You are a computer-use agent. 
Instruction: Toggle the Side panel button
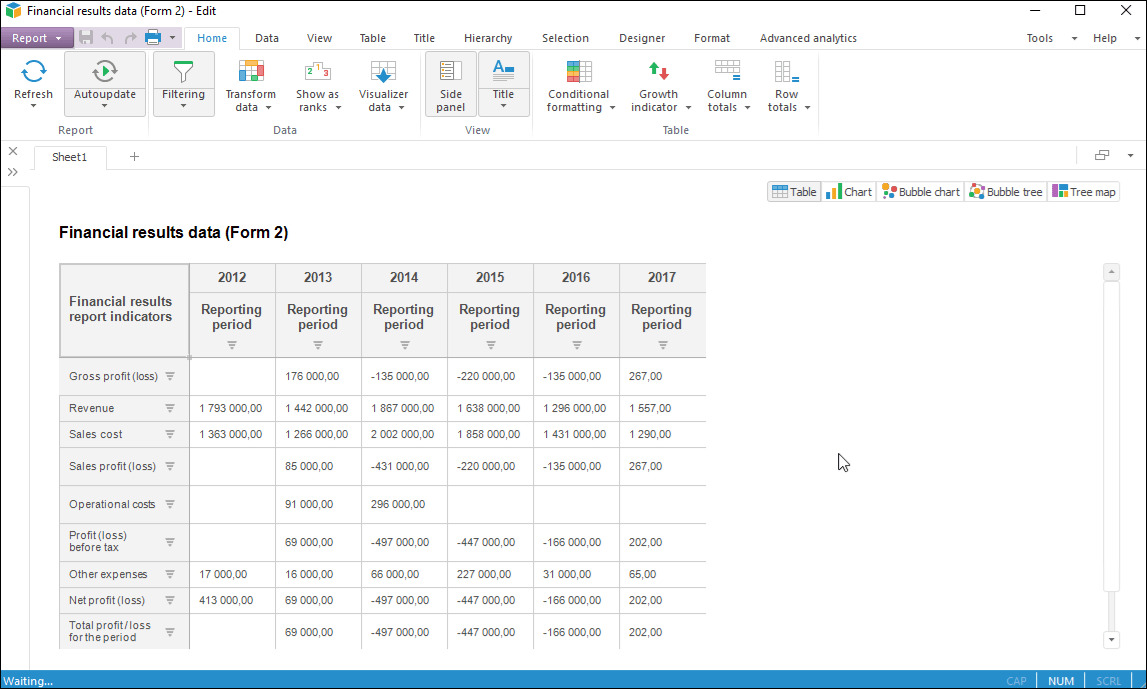(x=450, y=84)
